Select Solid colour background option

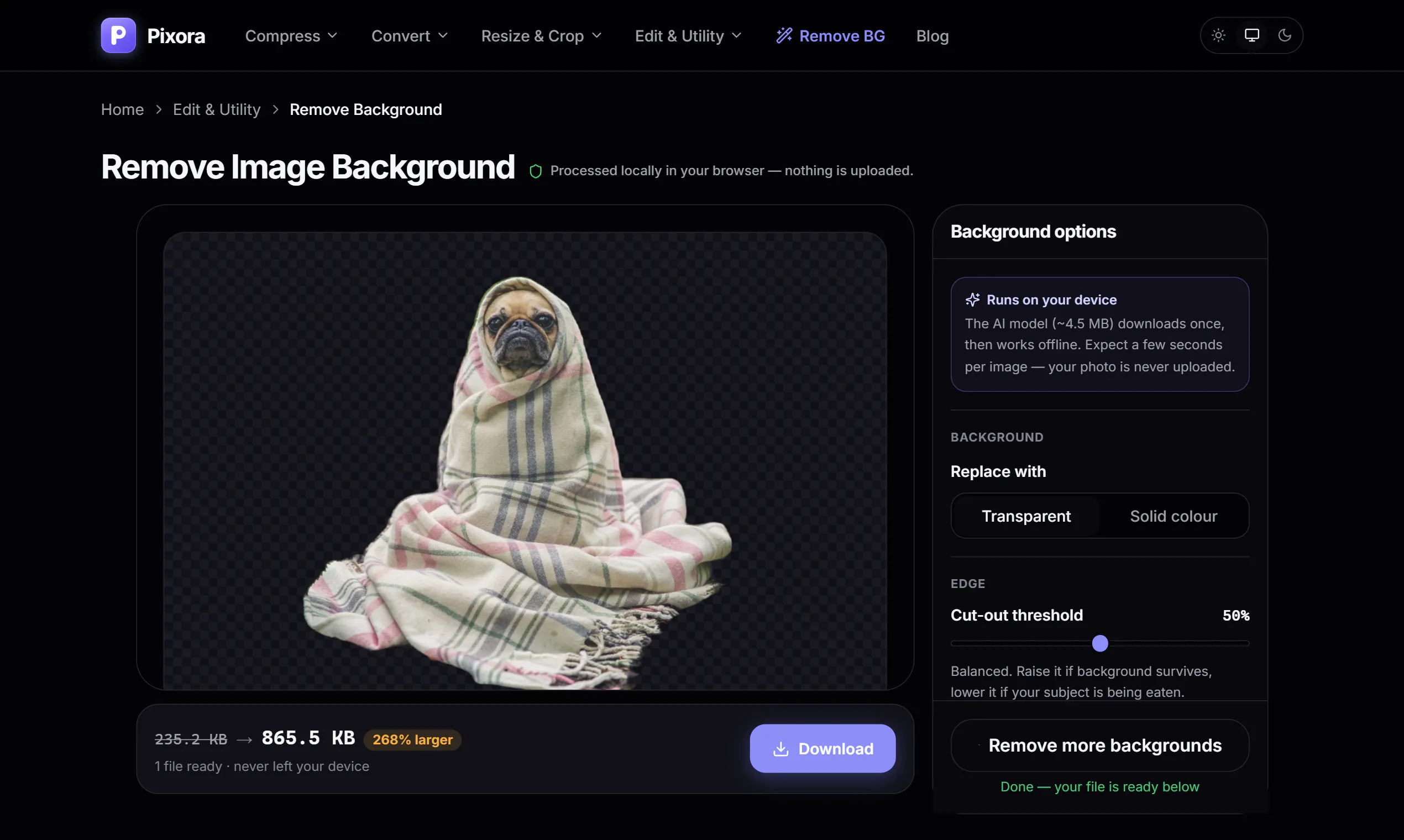click(x=1174, y=516)
